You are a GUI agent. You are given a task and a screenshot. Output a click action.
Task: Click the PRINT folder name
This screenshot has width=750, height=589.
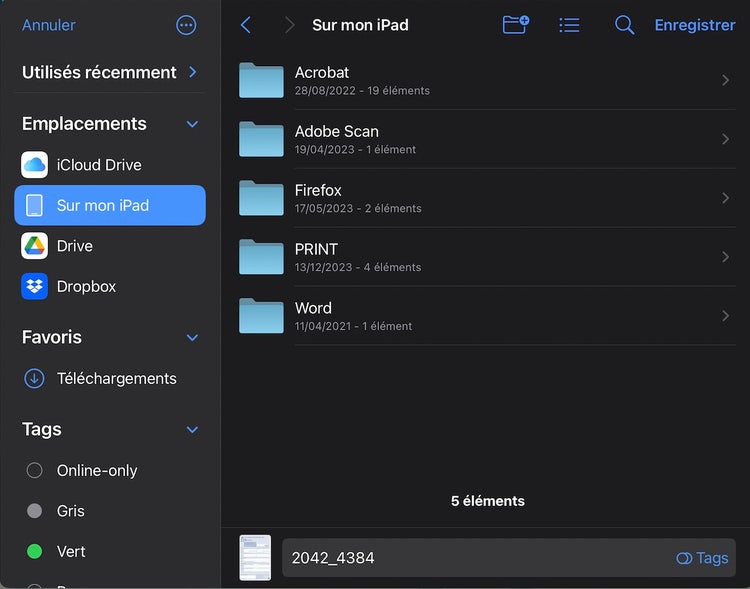point(316,249)
